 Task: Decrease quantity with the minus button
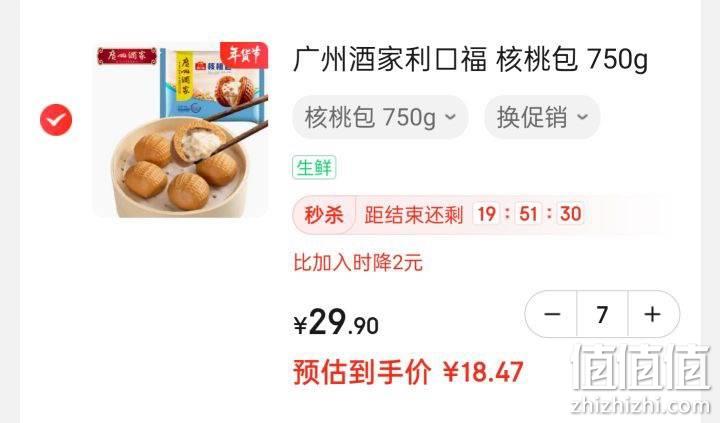551,315
